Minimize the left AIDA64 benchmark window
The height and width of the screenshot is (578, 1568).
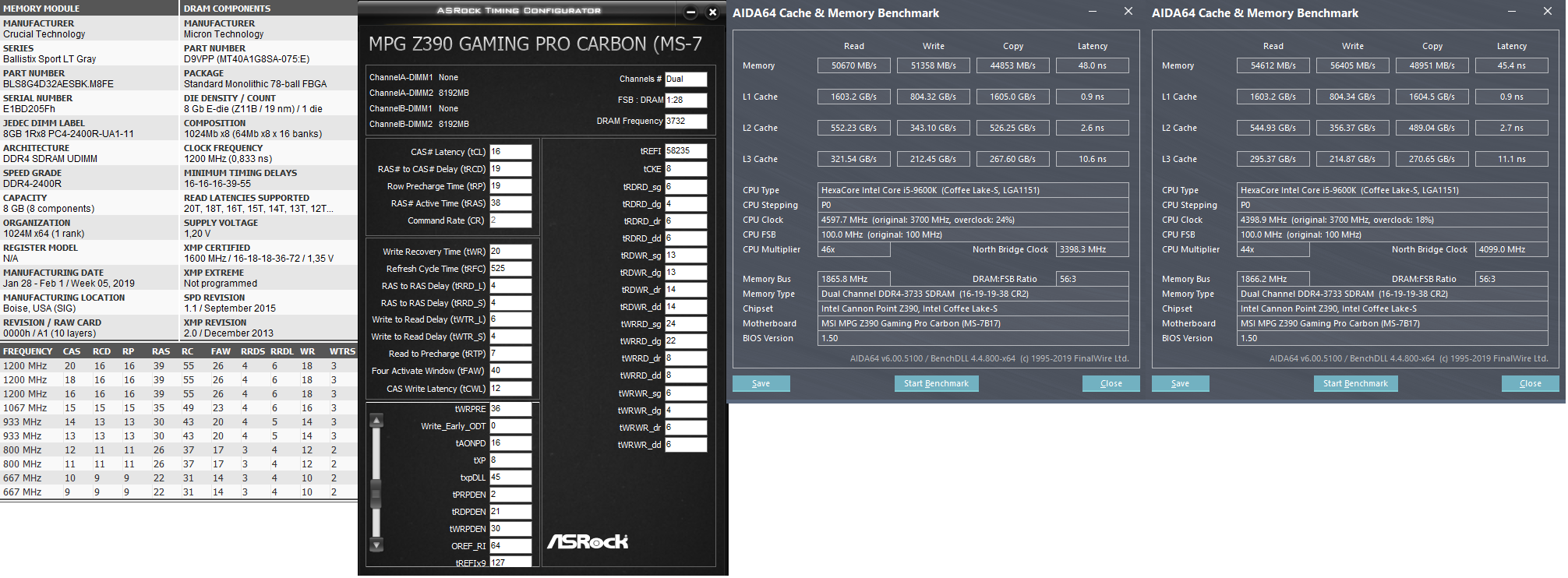pyautogui.click(x=1093, y=12)
